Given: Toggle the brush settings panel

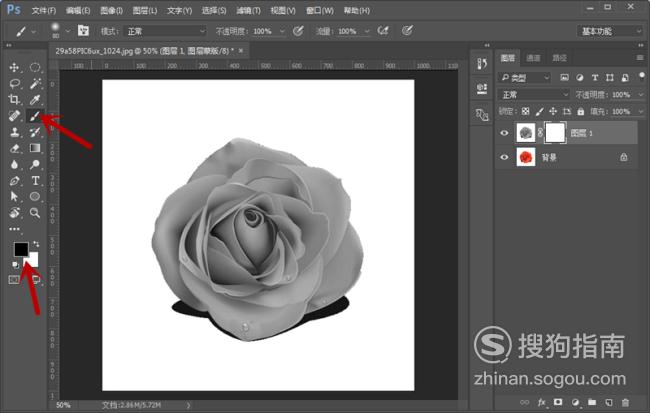Looking at the screenshot, I should (x=83, y=31).
